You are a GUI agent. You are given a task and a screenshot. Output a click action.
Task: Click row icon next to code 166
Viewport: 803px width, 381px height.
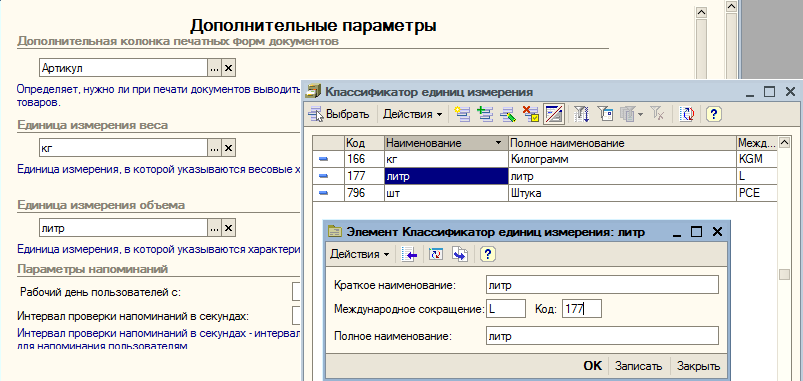tap(324, 159)
